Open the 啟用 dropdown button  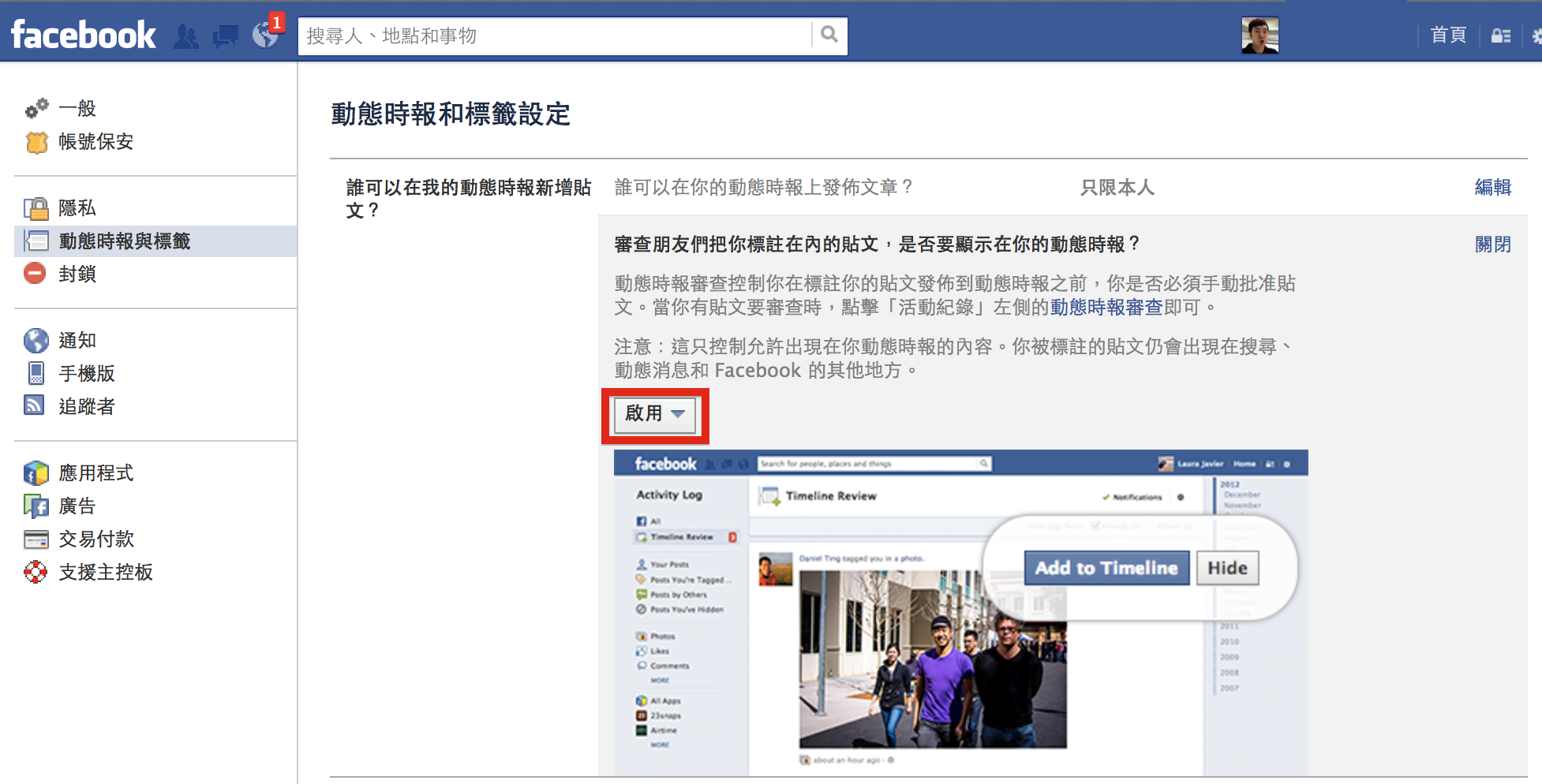coord(655,414)
